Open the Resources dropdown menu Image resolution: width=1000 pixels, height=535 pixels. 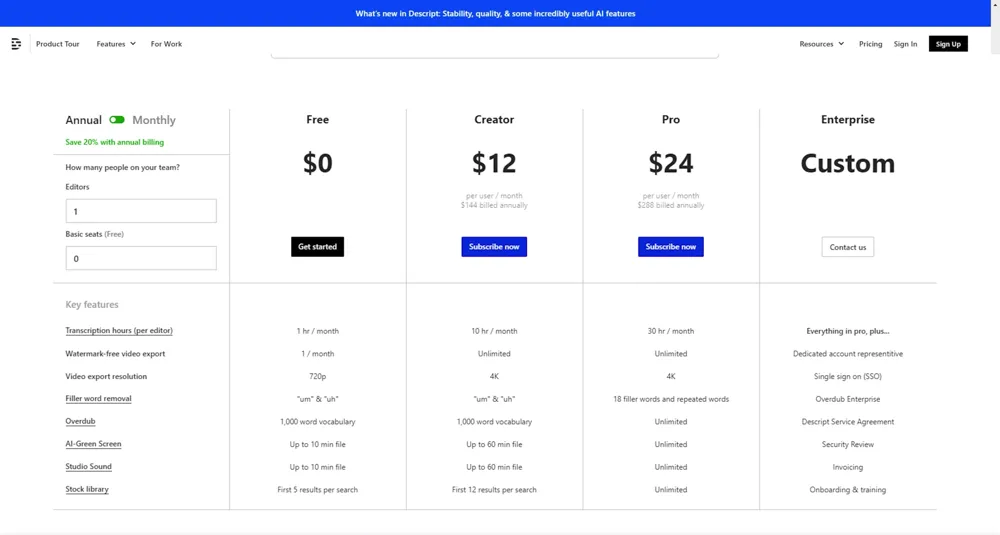(821, 44)
